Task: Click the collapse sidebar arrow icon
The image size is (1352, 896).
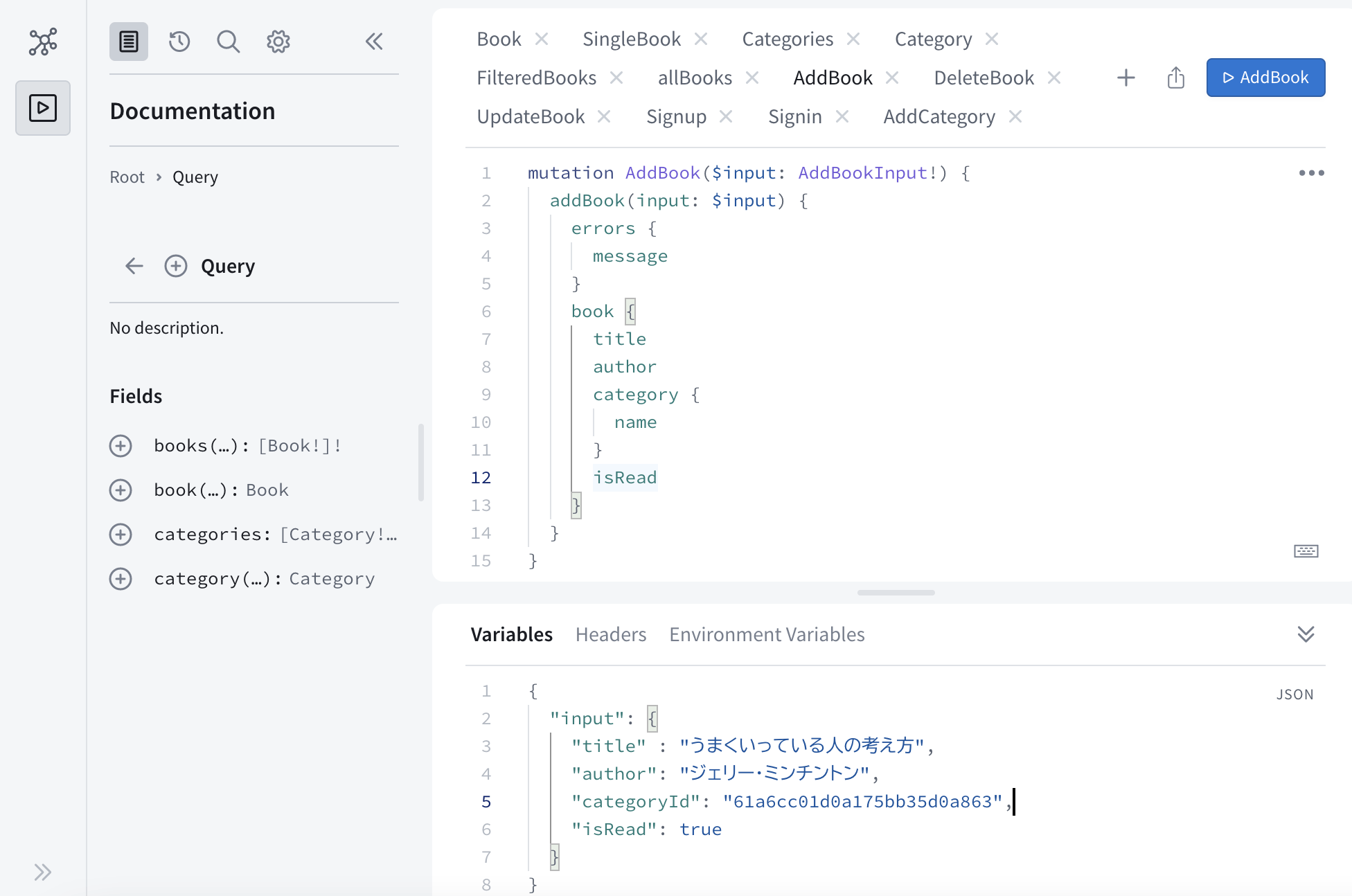Action: (374, 41)
